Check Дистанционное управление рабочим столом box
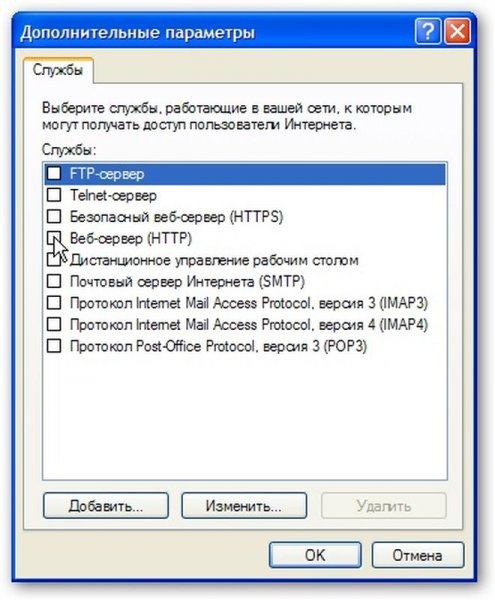495x600 pixels. pos(54,260)
